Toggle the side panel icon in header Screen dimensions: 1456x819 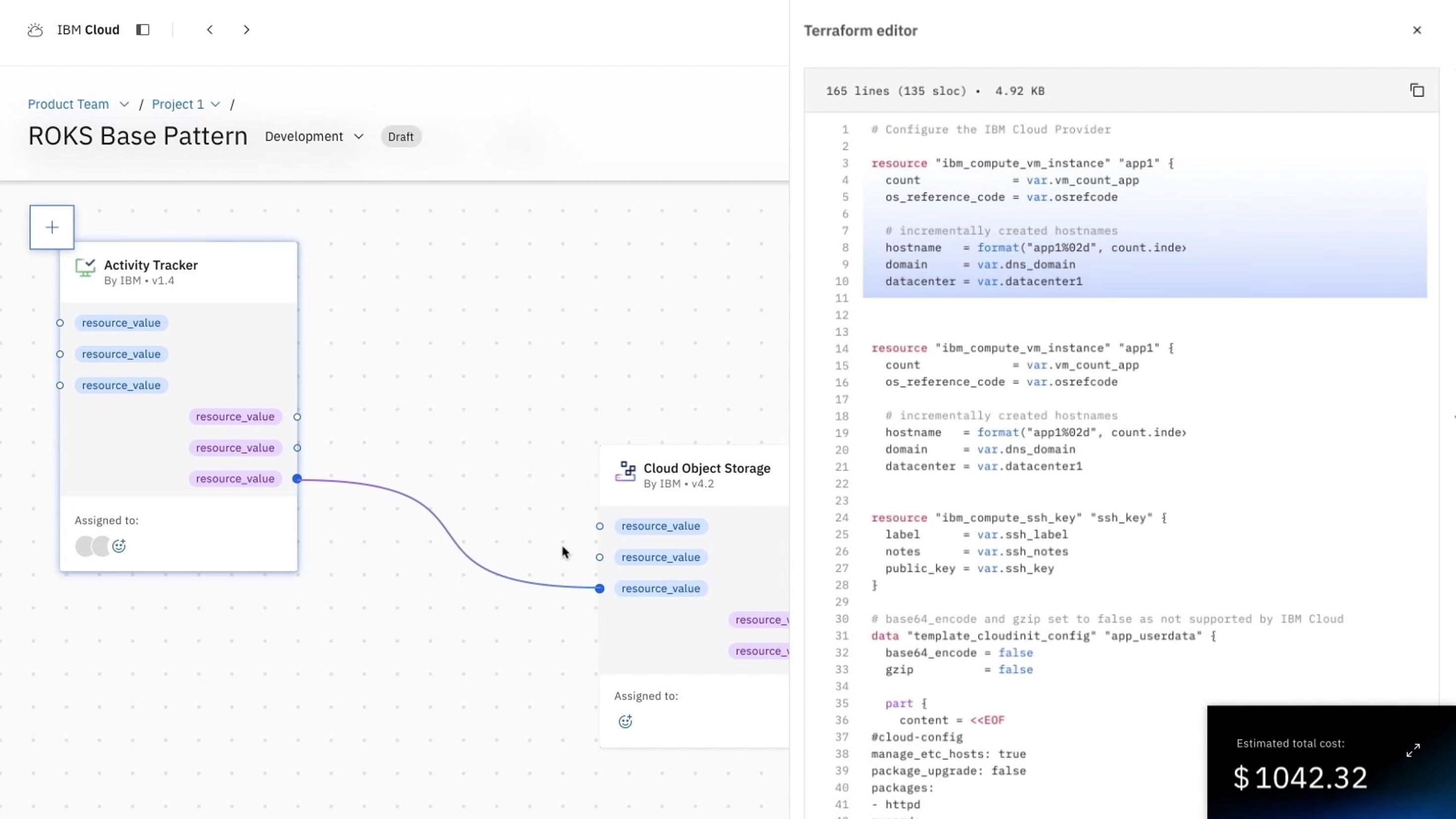[x=143, y=30]
